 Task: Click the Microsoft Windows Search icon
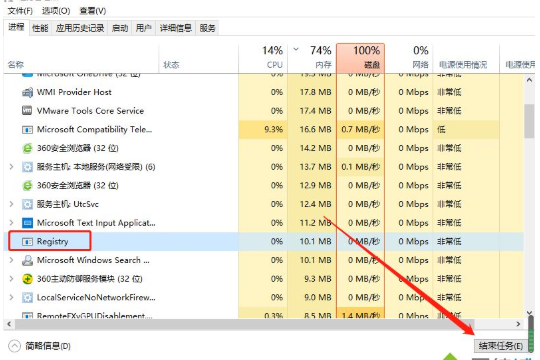[27, 260]
